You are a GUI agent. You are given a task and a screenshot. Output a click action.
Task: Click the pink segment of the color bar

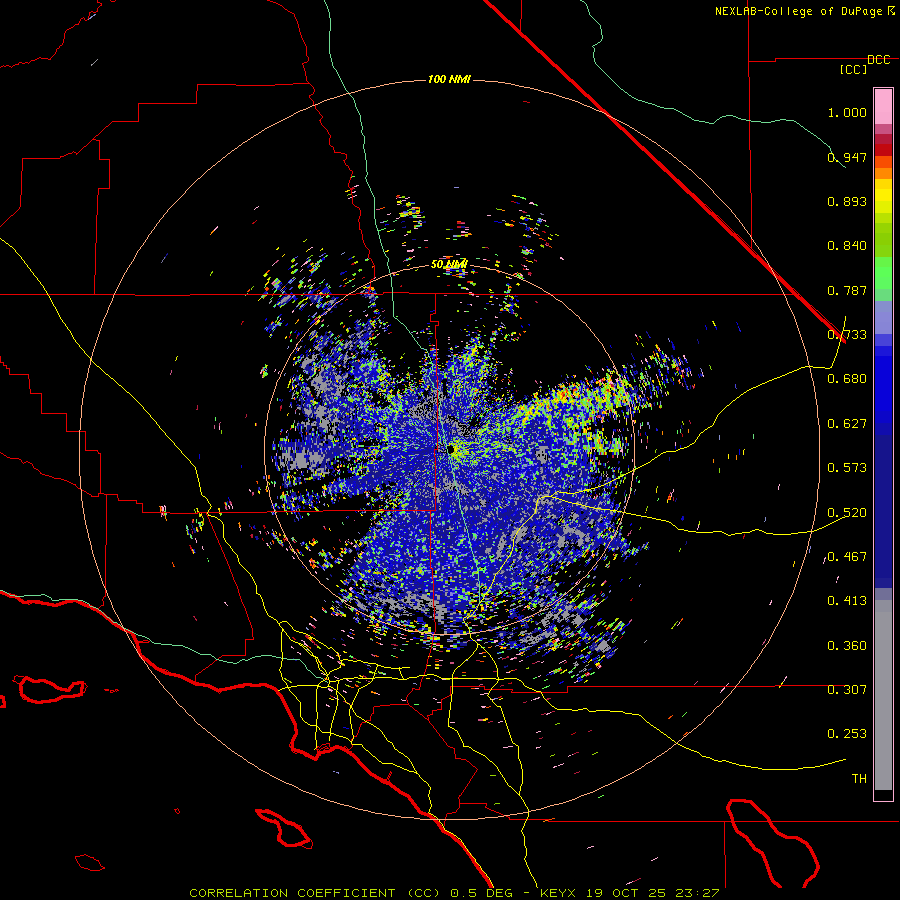883,107
